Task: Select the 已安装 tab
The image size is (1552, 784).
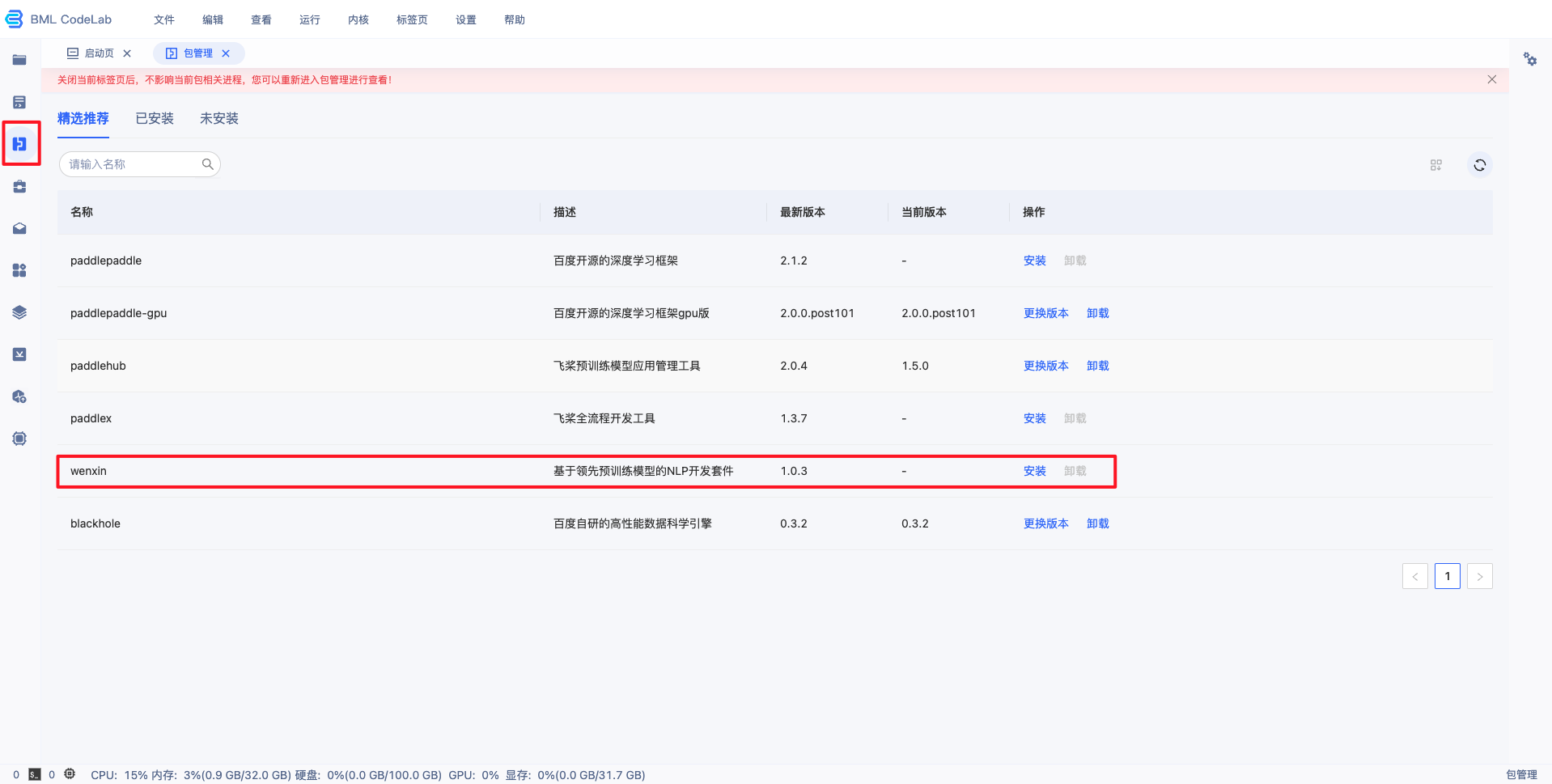Action: click(x=155, y=119)
